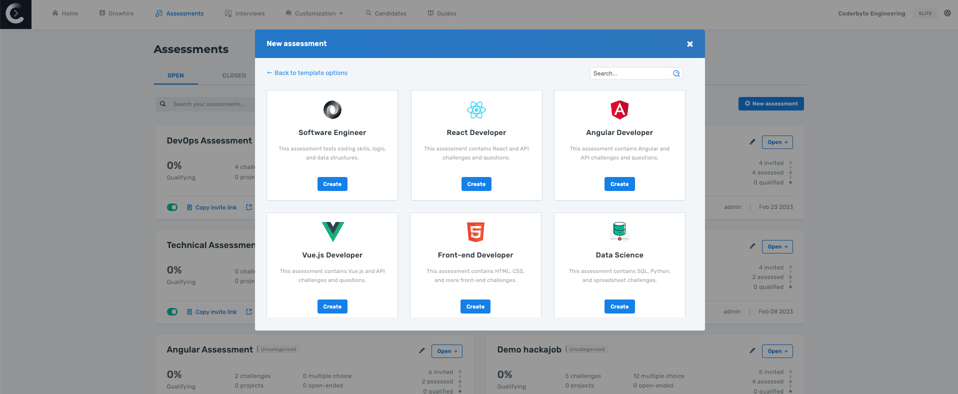958x394 pixels.
Task: Create the Vue.js Developer assessment
Action: point(332,306)
